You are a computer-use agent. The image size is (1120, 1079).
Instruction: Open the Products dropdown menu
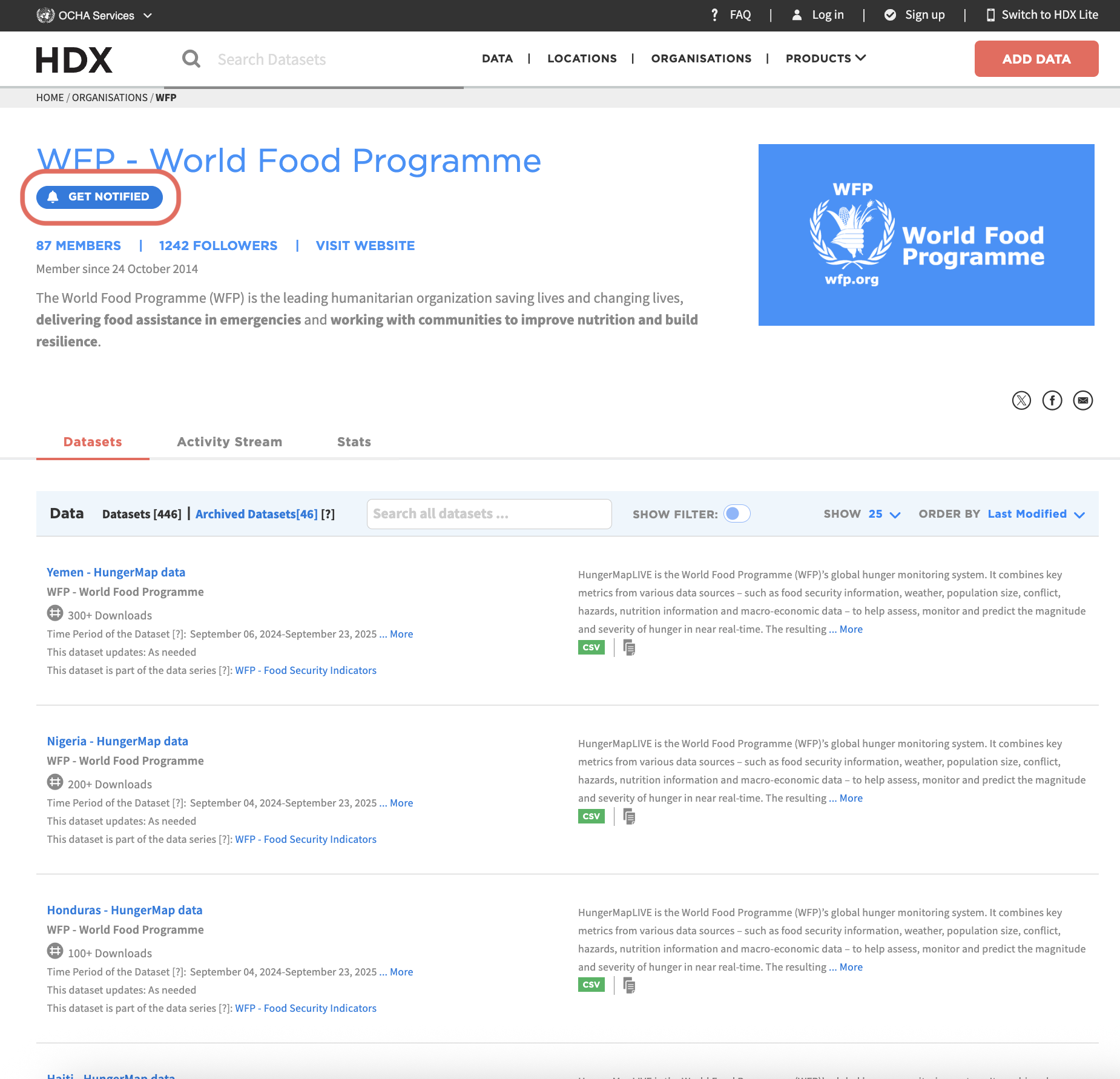coord(826,58)
